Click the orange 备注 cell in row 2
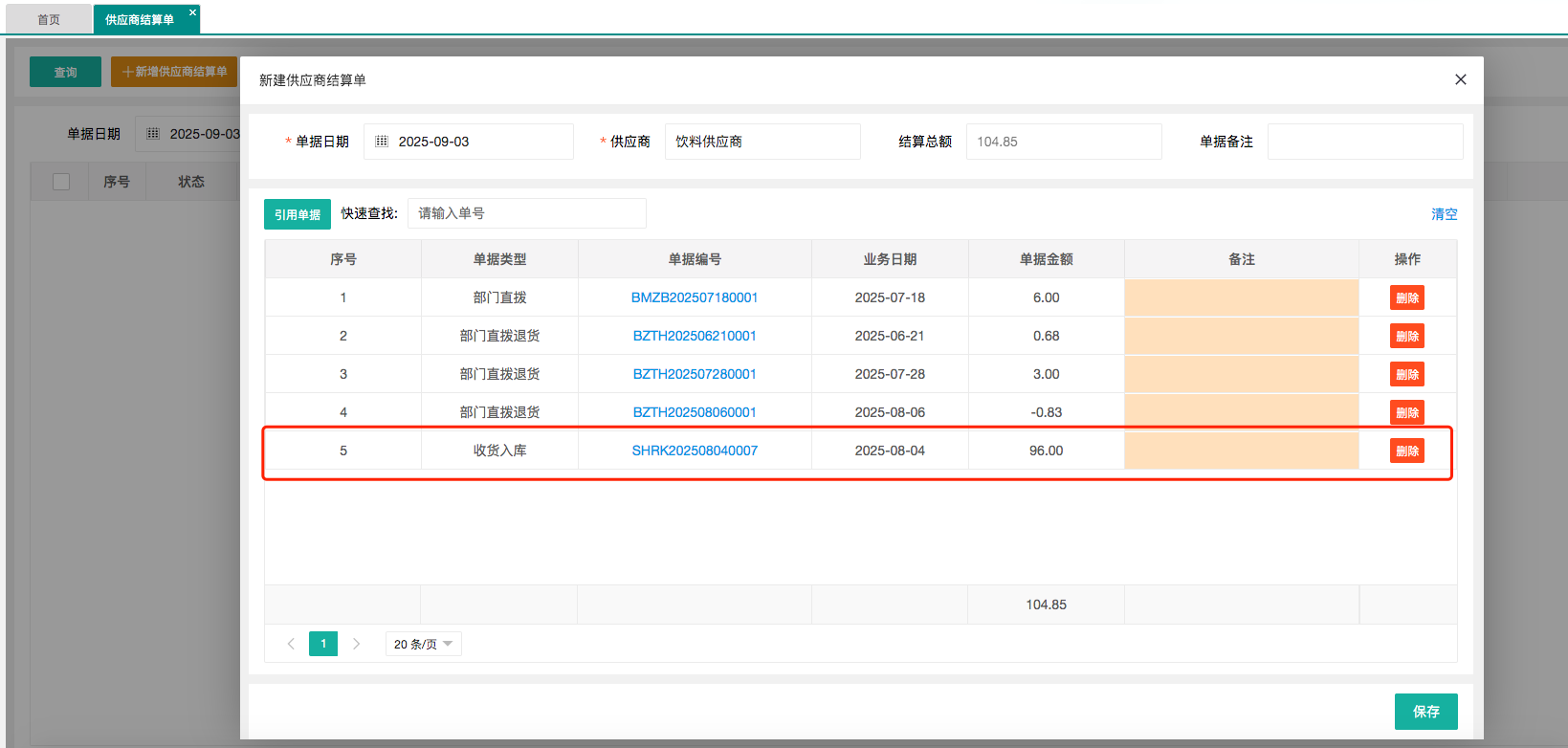Viewport: 1568px width, 748px height. [x=1241, y=336]
